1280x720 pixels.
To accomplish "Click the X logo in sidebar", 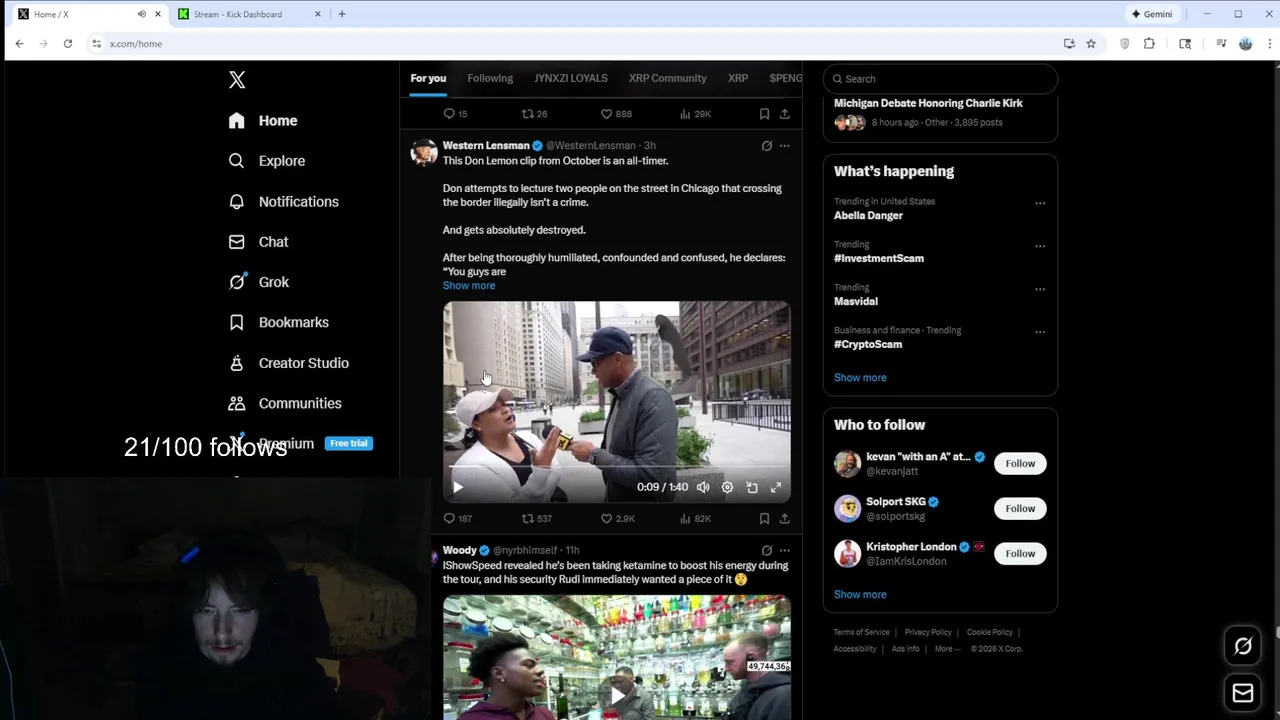I will coord(237,80).
